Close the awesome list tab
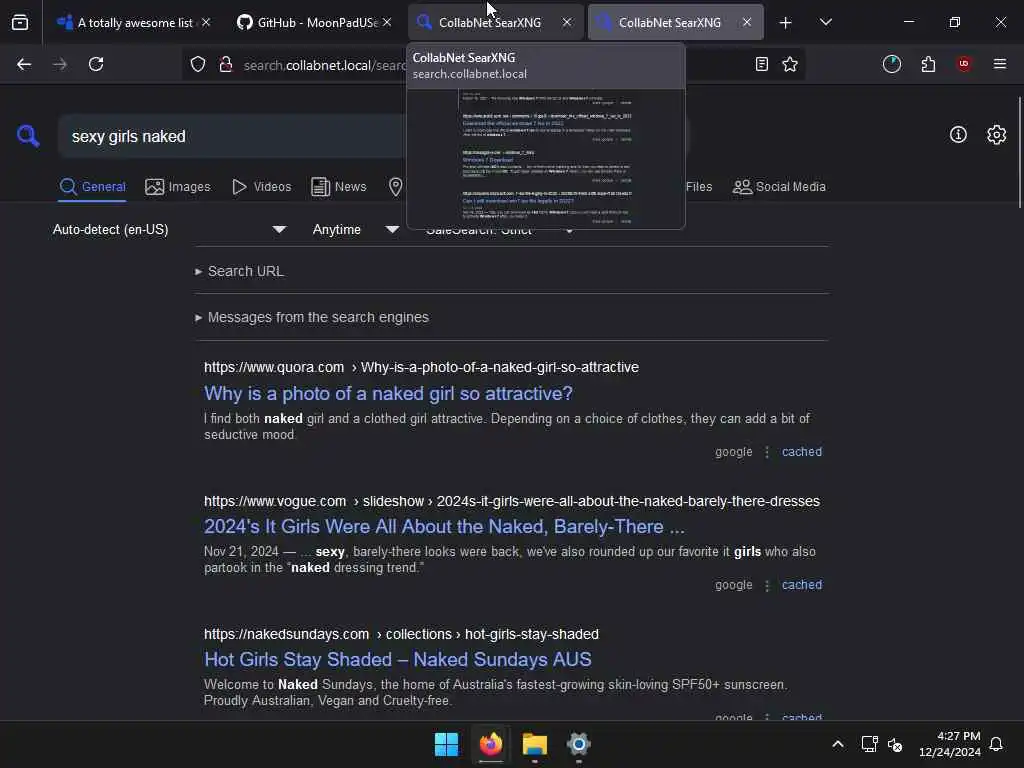The image size is (1024, 768). [206, 22]
